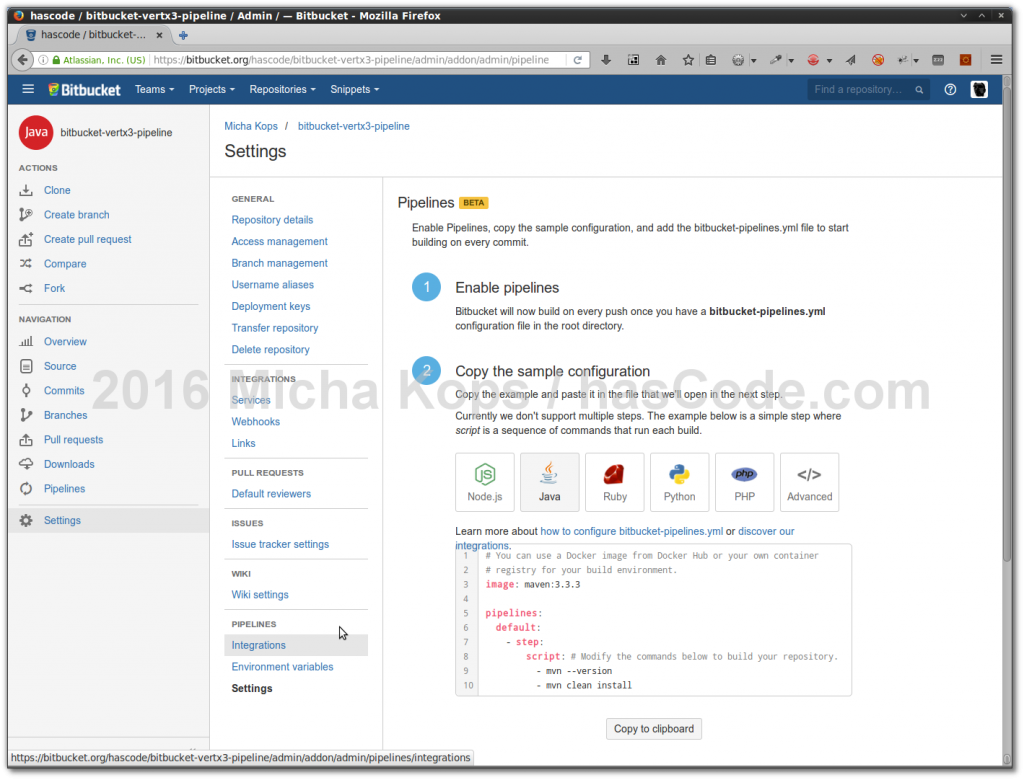Click the Find a repository search field
1024x780 pixels.
point(862,89)
